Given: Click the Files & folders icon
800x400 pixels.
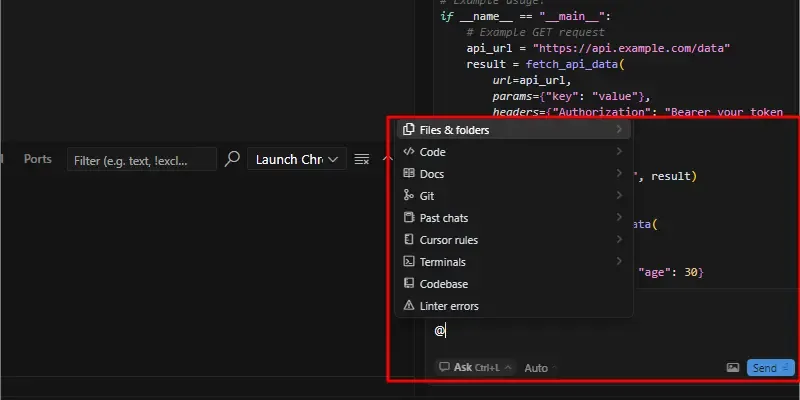Looking at the screenshot, I should [409, 130].
